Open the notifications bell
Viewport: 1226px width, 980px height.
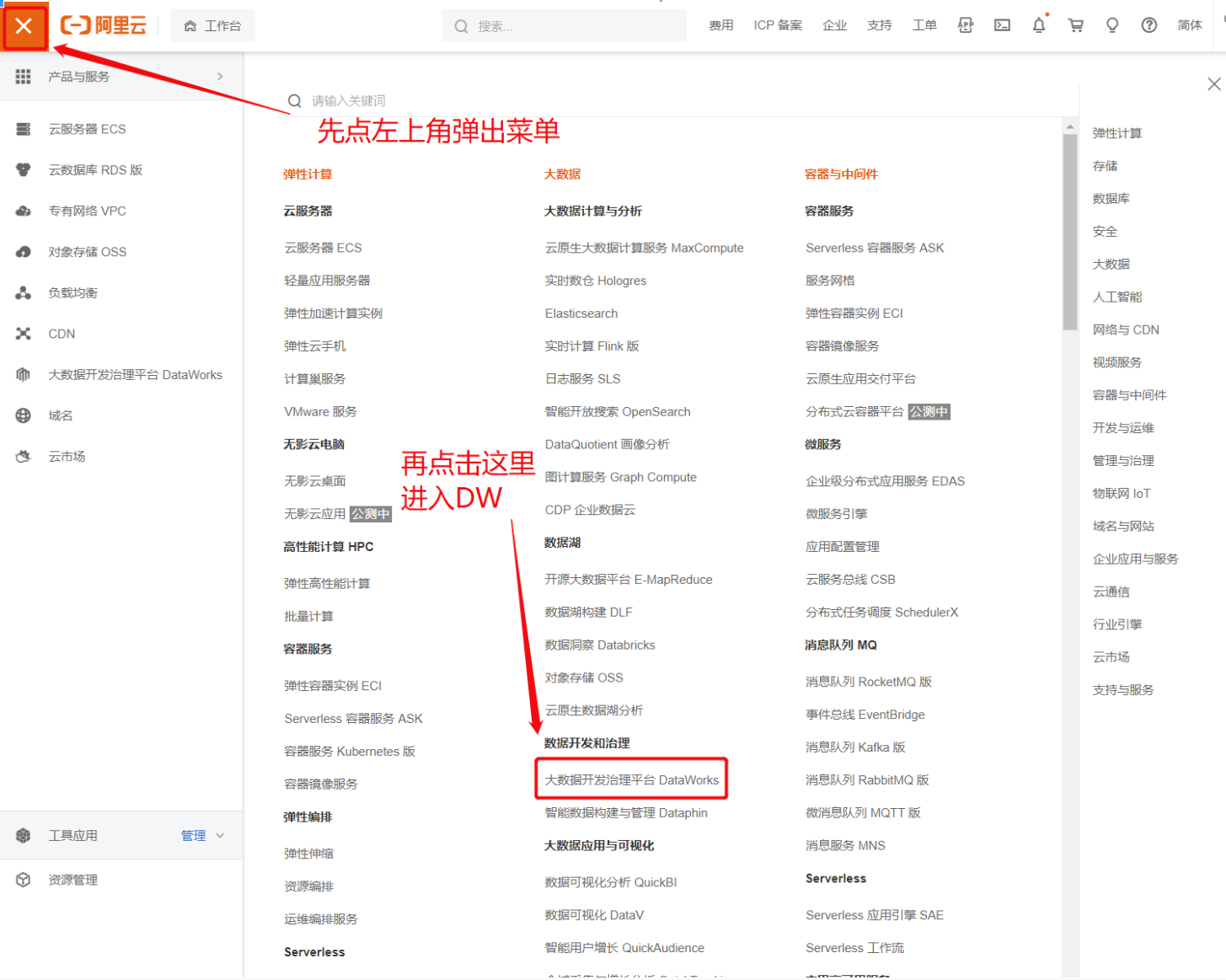1039,25
